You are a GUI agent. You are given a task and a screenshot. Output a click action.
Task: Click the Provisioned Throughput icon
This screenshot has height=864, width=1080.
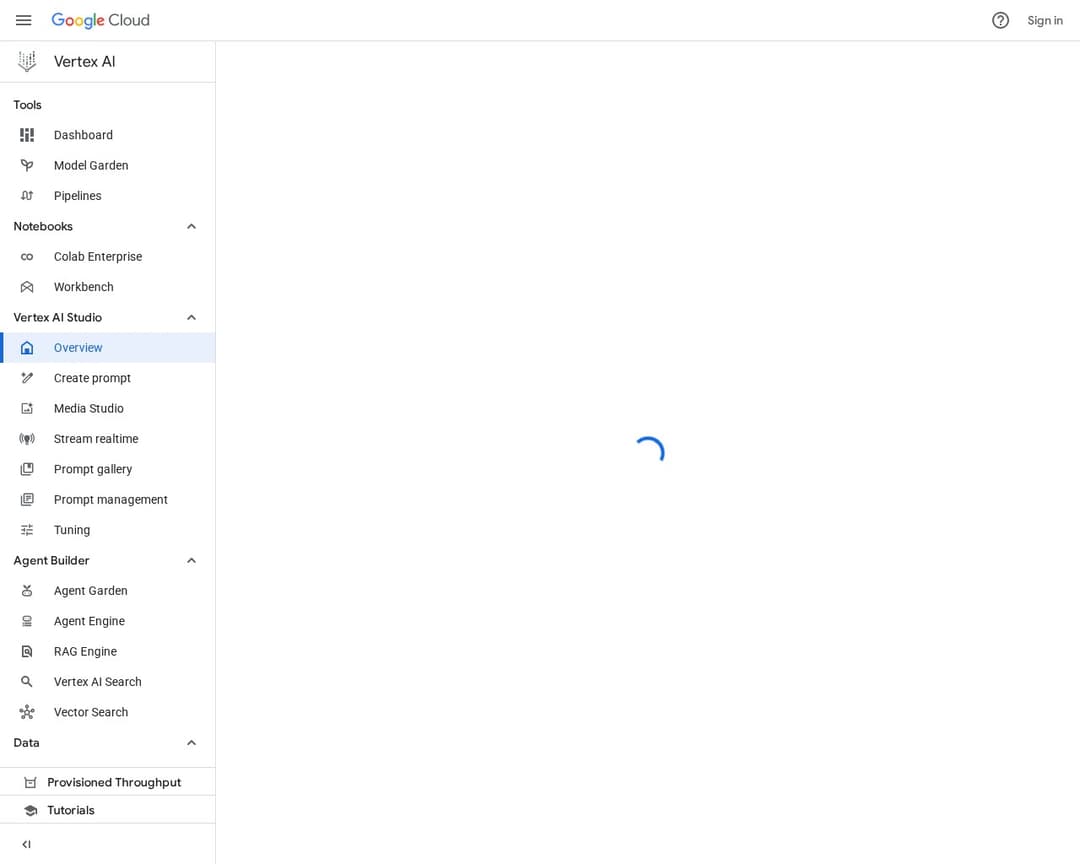[x=30, y=782]
